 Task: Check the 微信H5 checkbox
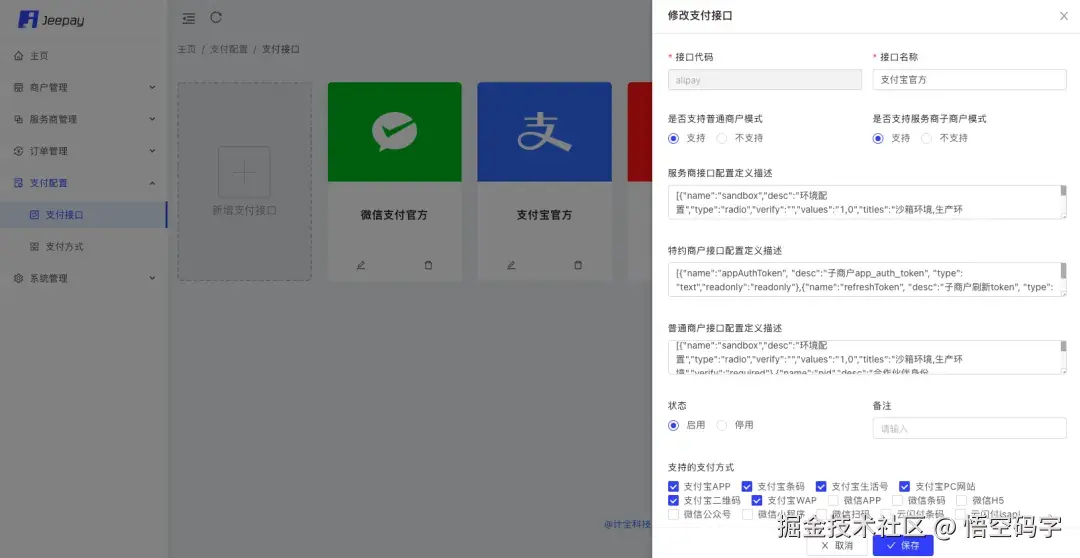(962, 500)
